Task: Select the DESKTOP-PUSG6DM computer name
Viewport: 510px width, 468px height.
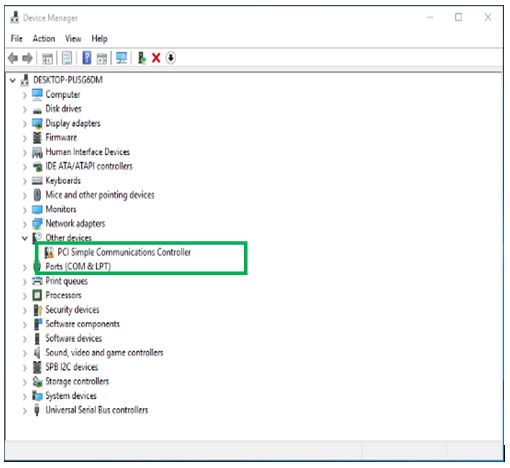Action: click(x=68, y=80)
